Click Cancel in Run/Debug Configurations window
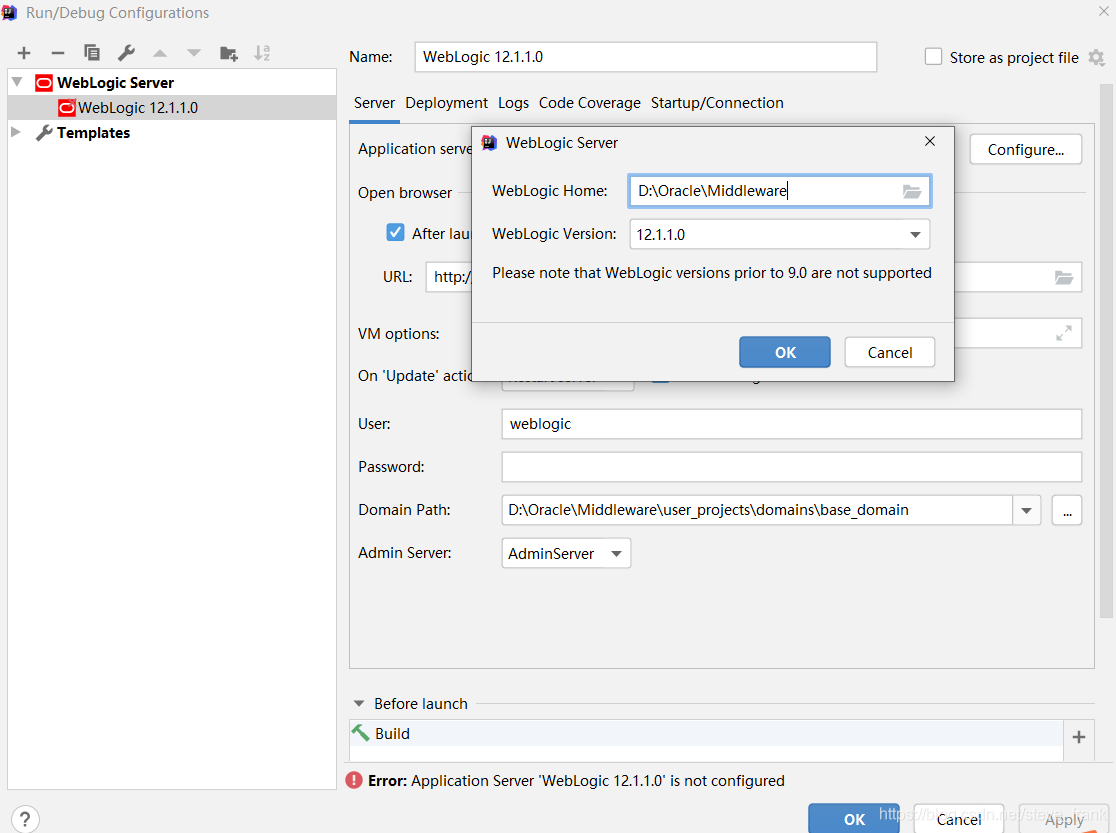Image resolution: width=1116 pixels, height=833 pixels. click(959, 819)
